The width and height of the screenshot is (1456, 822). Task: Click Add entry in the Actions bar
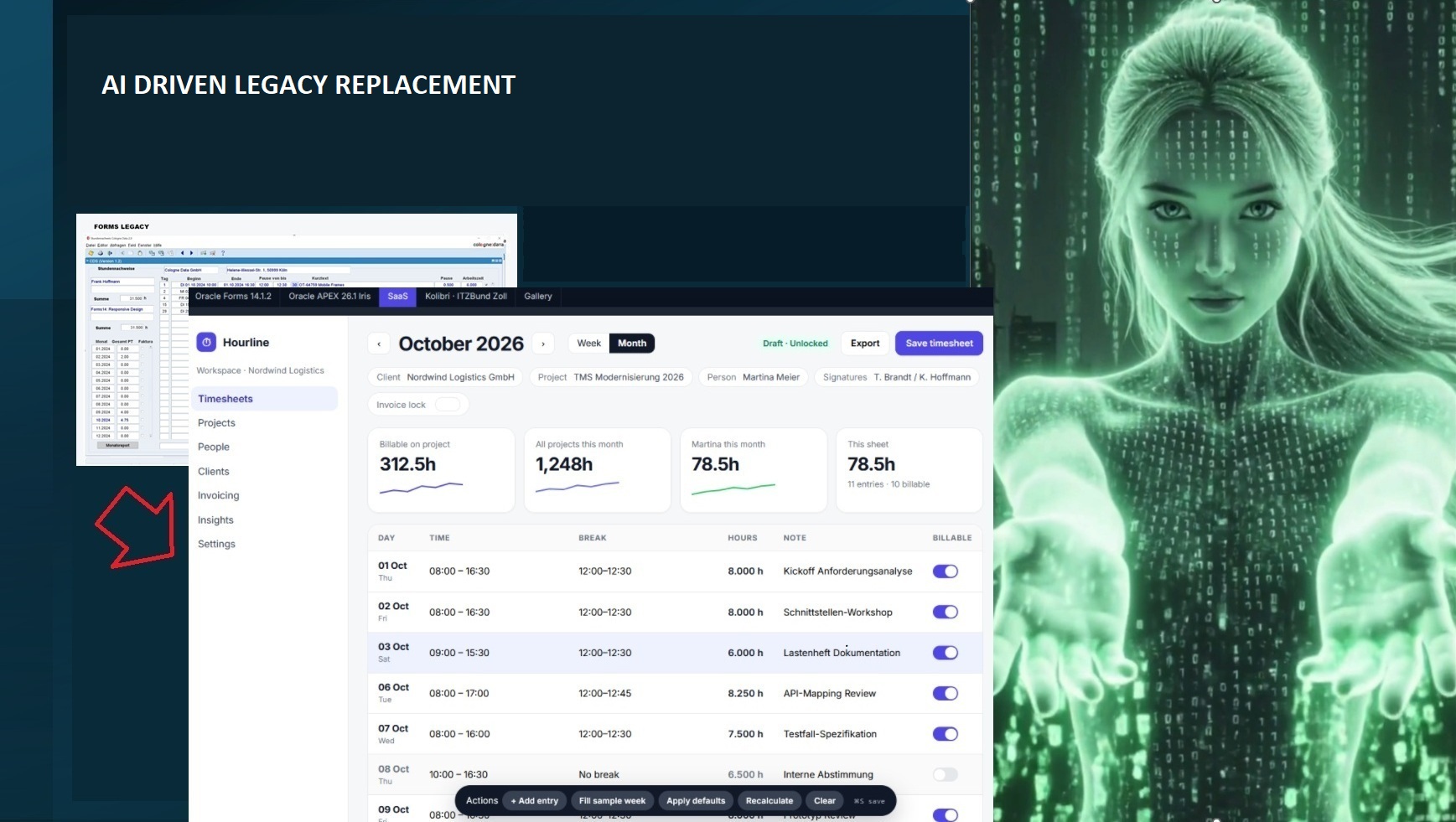coord(535,801)
